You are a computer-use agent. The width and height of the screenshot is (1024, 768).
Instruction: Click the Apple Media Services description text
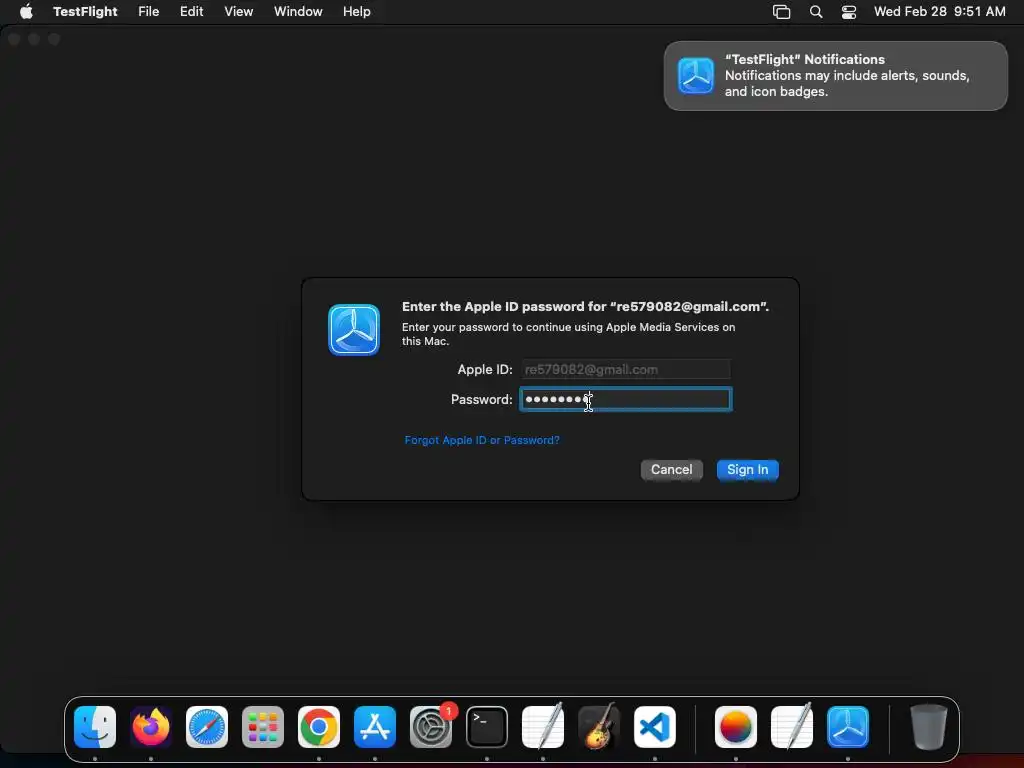[568, 334]
